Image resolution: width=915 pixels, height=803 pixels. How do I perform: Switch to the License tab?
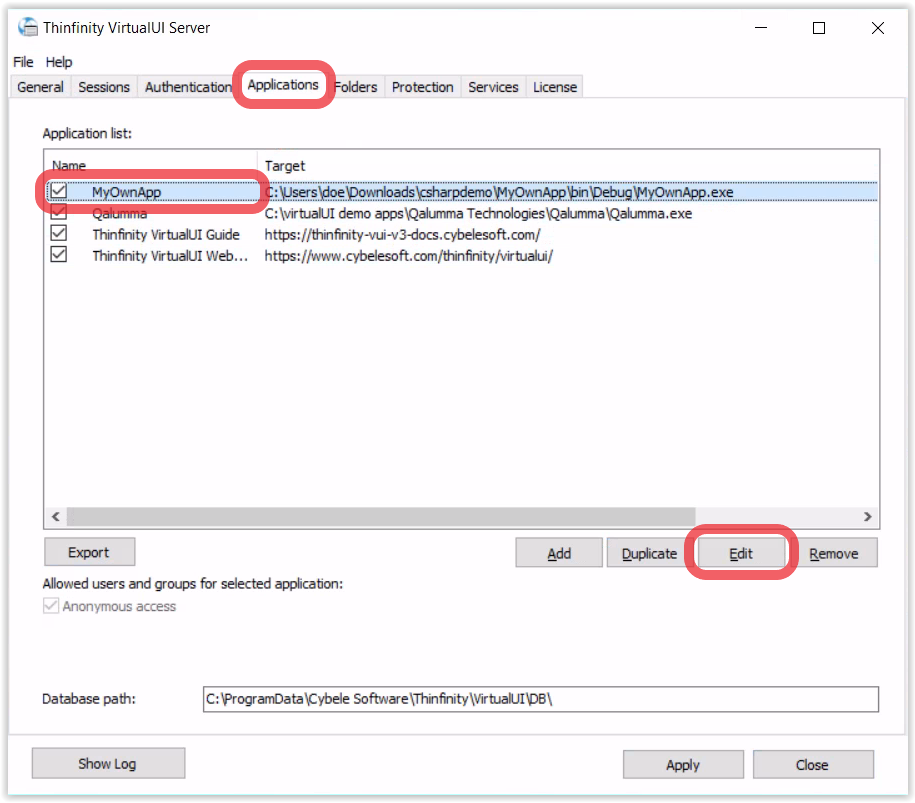(555, 87)
